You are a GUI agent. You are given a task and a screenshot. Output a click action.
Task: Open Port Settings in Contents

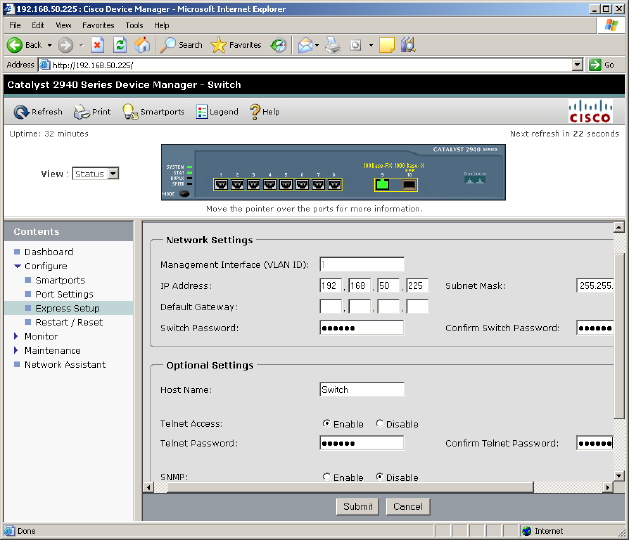coord(64,294)
